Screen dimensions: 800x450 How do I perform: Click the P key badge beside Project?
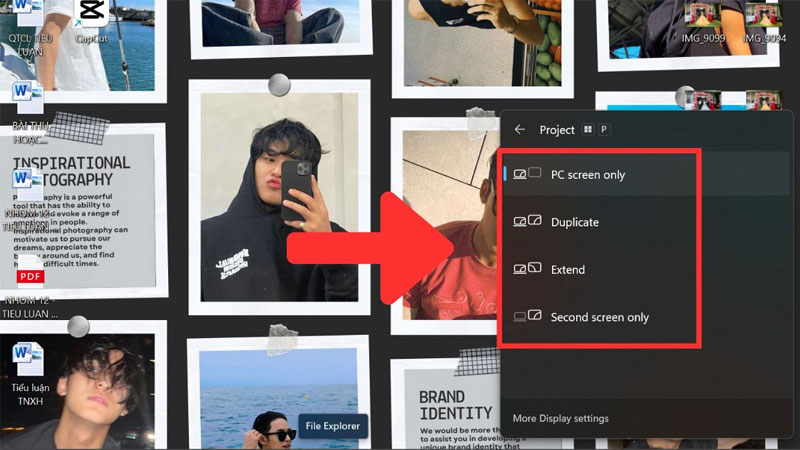604,130
